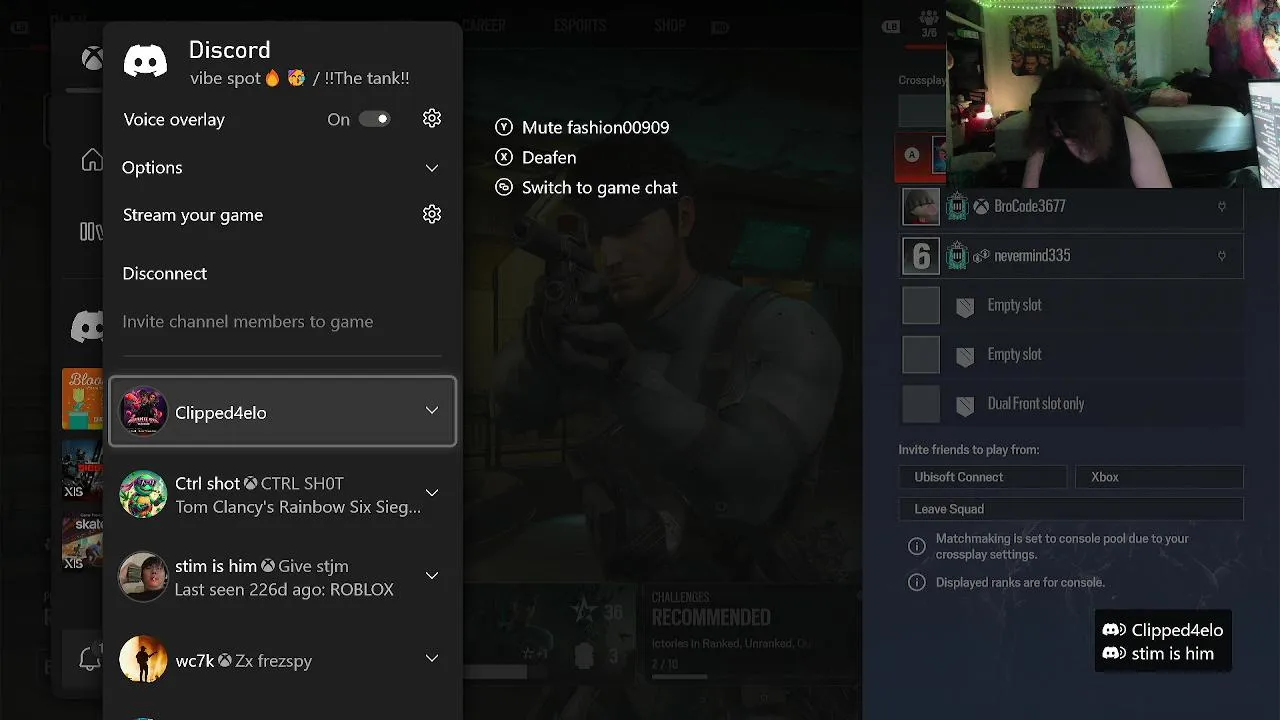Open Home icon in Xbox guide sidebar

coord(92,160)
